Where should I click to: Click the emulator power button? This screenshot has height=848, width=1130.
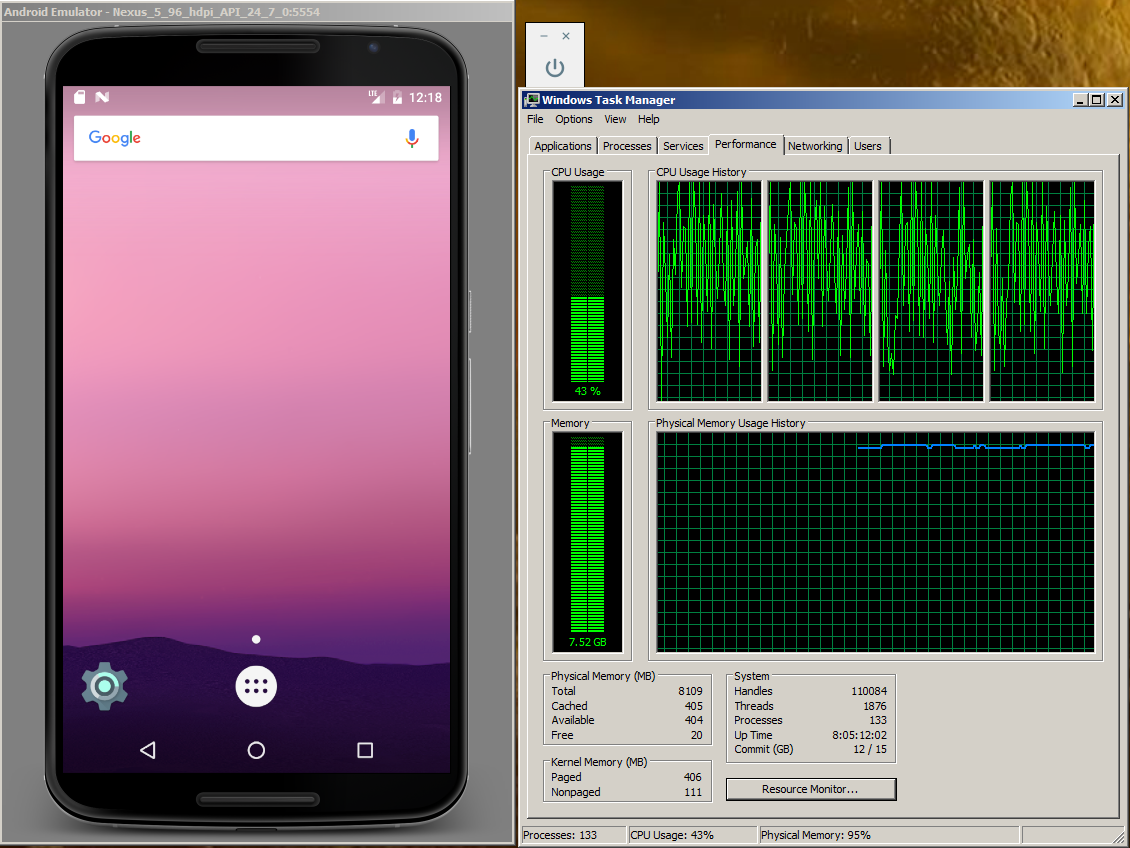555,68
